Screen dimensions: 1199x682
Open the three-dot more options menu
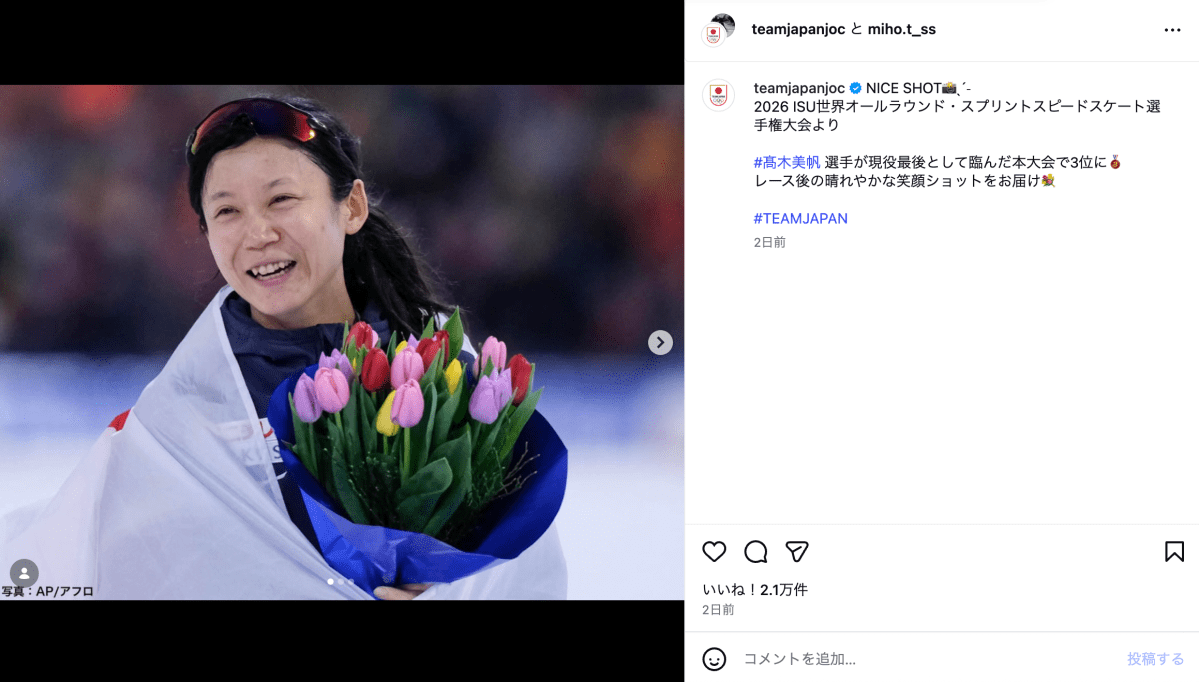click(x=1172, y=30)
